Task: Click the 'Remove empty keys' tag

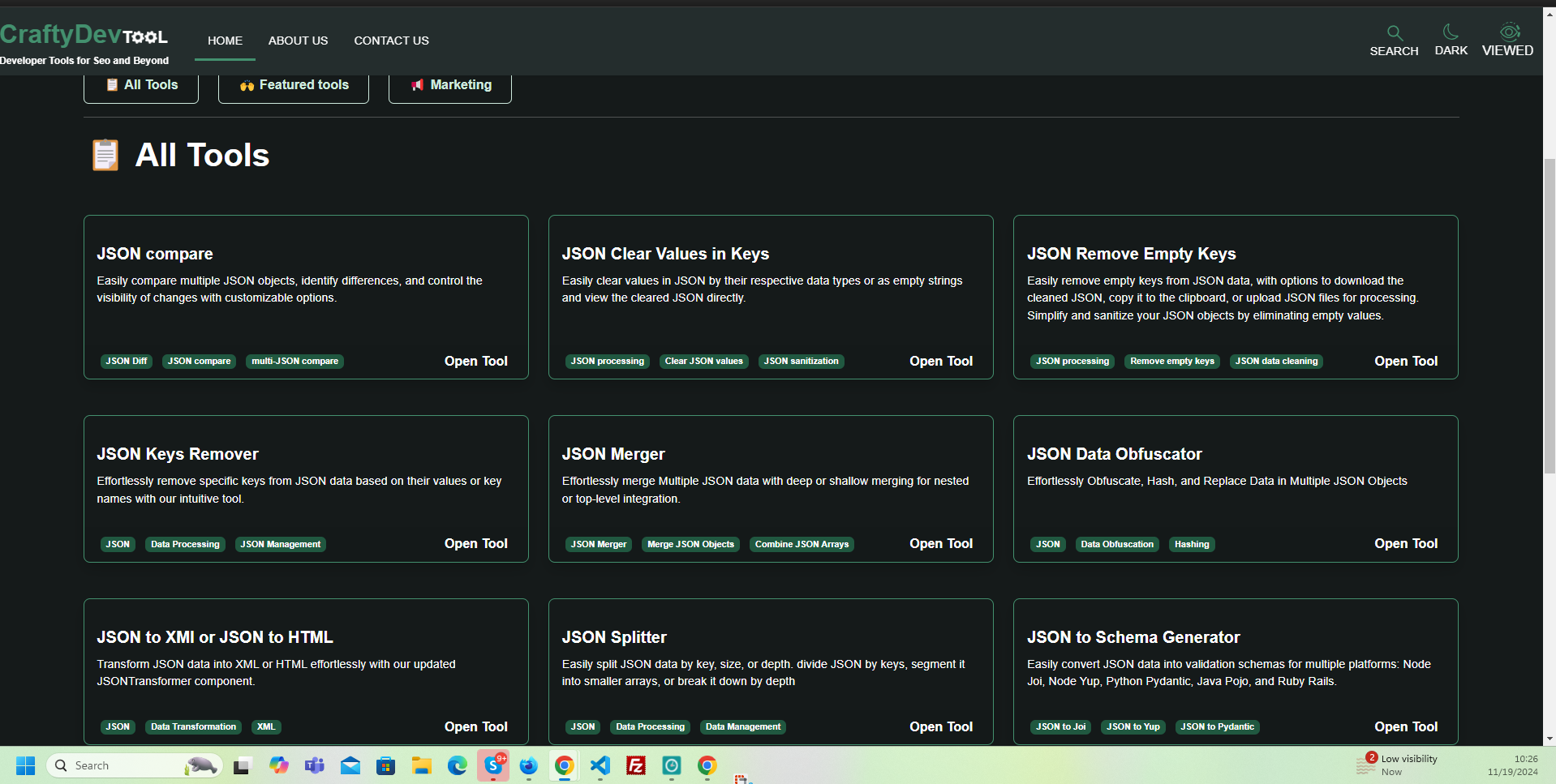Action: click(x=1172, y=362)
